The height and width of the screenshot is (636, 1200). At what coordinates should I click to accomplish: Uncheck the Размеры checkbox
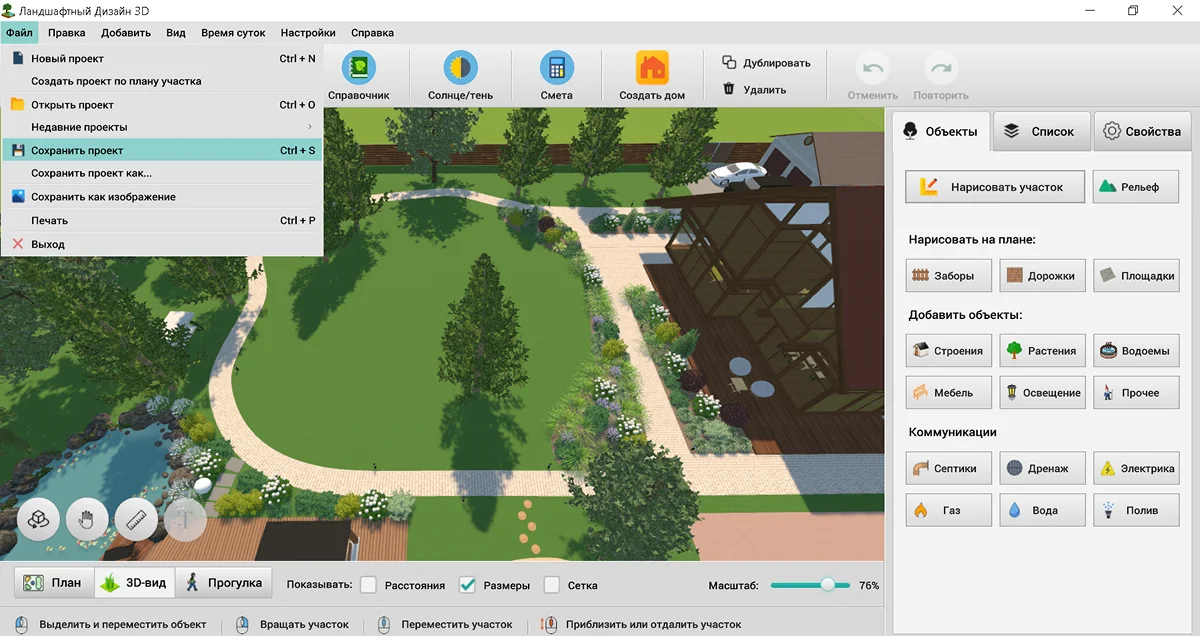pos(467,585)
